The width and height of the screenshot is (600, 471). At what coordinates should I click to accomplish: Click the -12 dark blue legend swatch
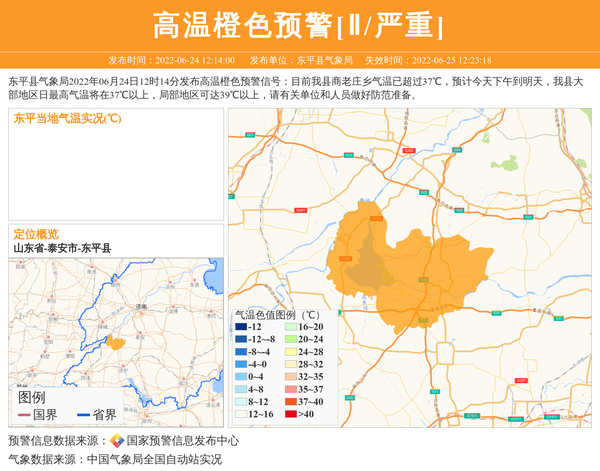click(241, 327)
